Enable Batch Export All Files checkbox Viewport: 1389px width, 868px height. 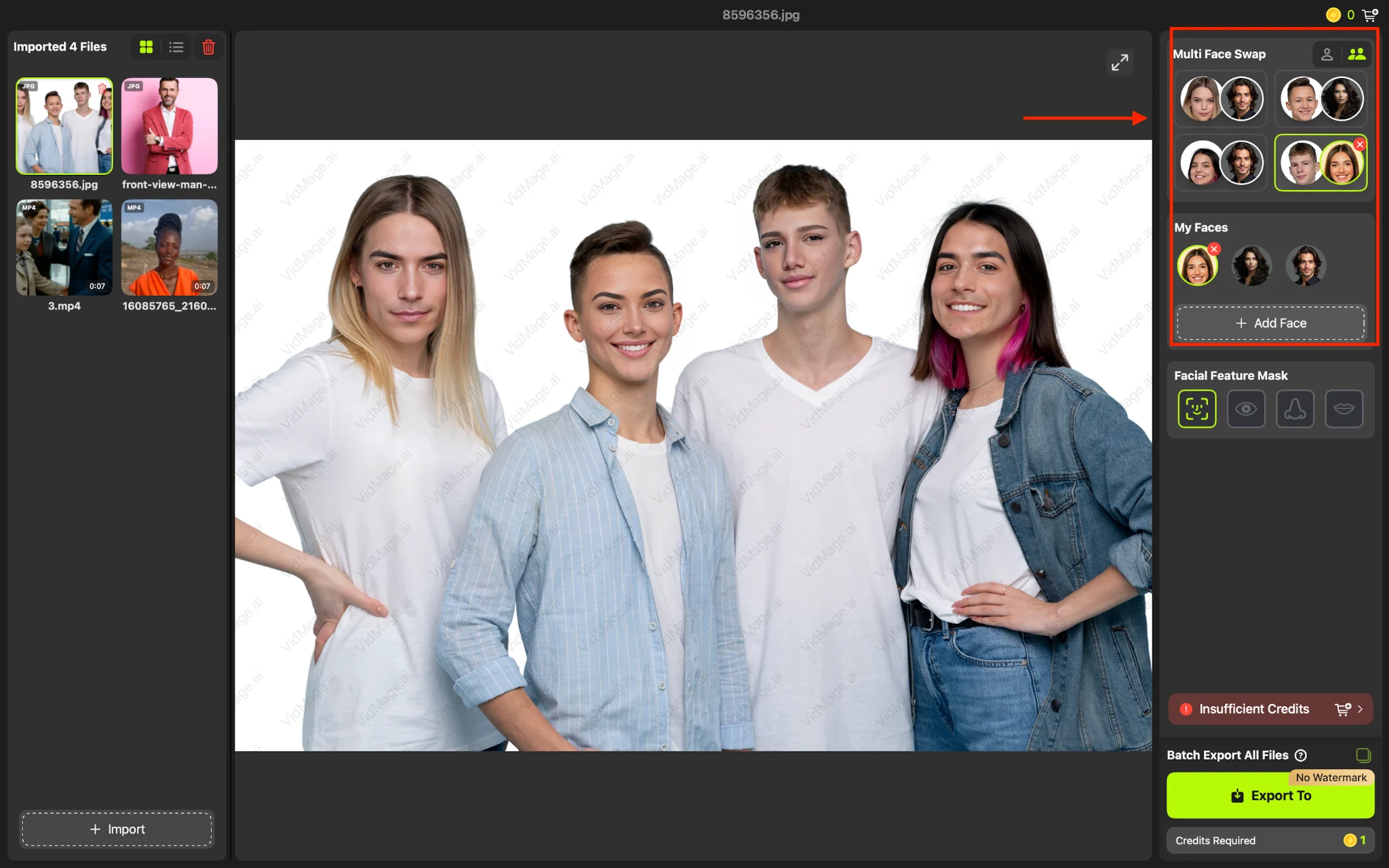[1363, 755]
